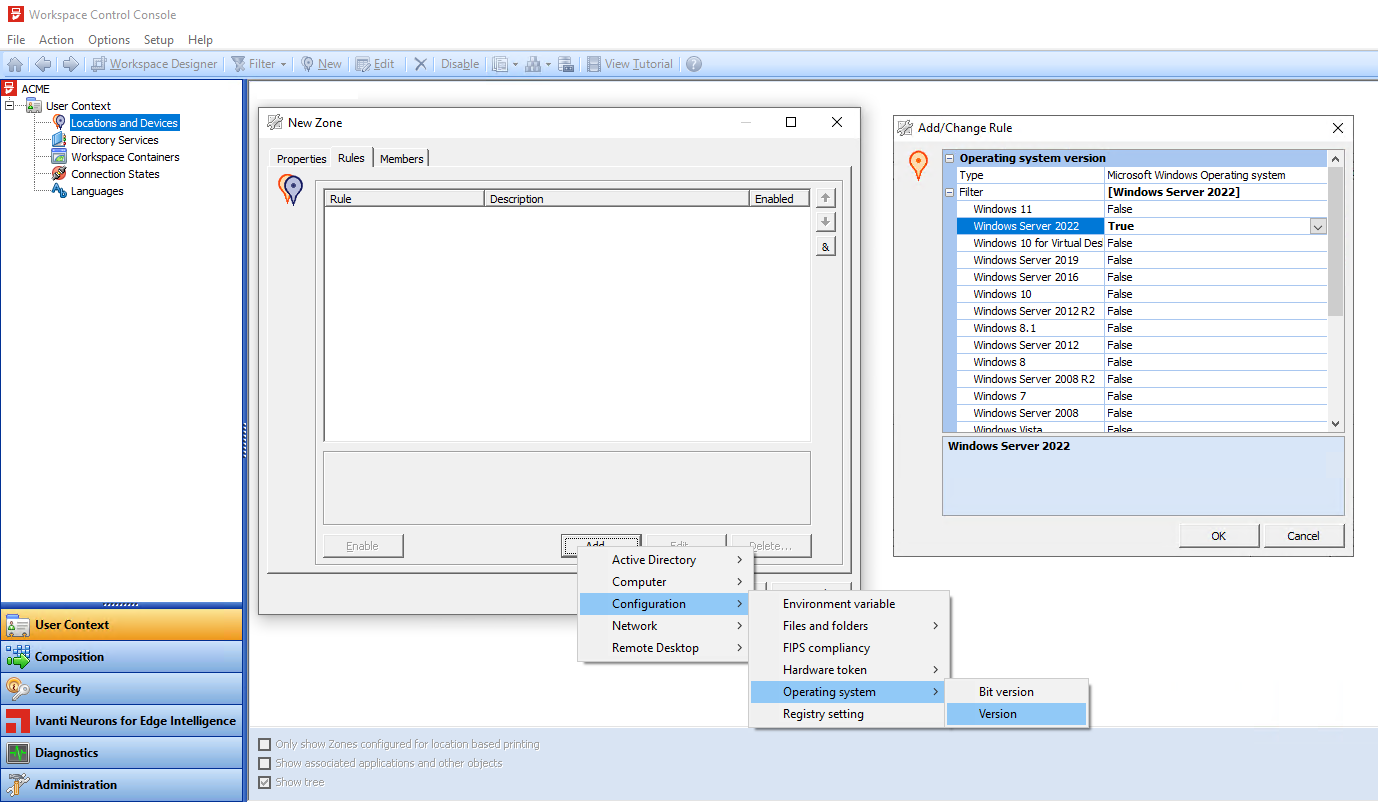Open the User Context navigation section

[121, 625]
